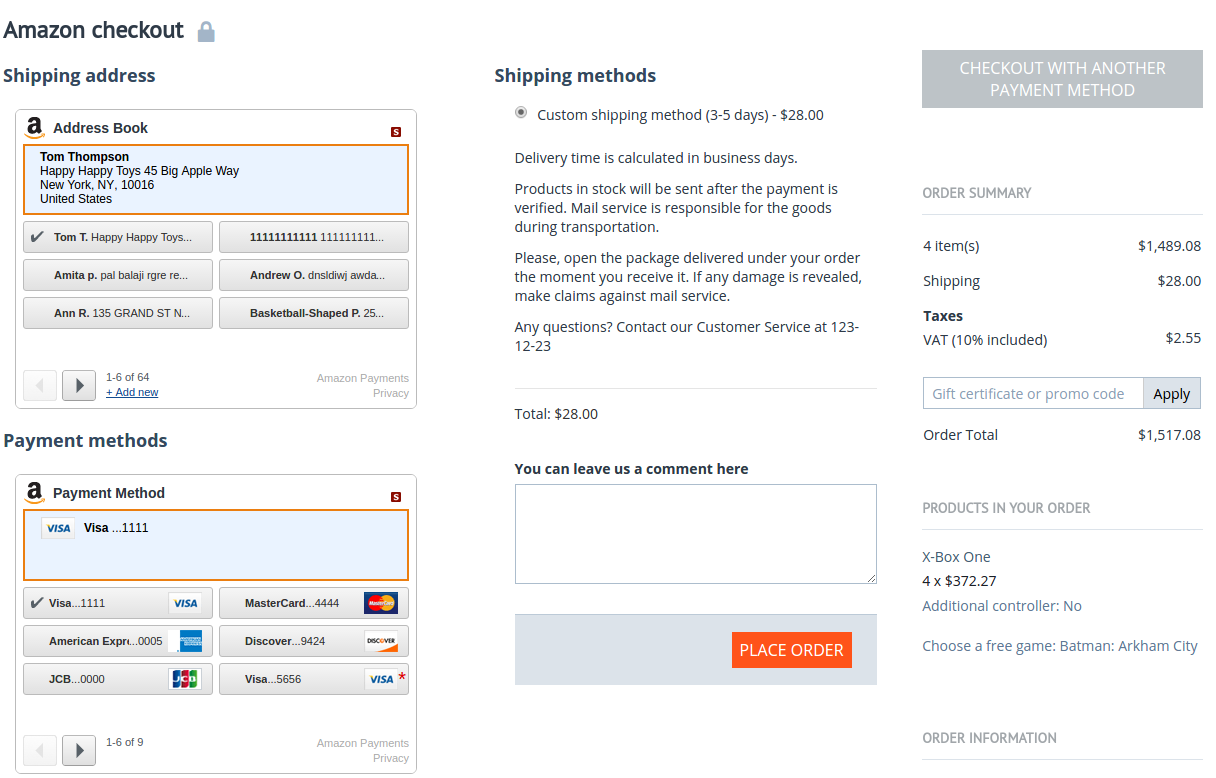The height and width of the screenshot is (778, 1216).
Task: Go to previous page of addresses
Action: point(40,385)
